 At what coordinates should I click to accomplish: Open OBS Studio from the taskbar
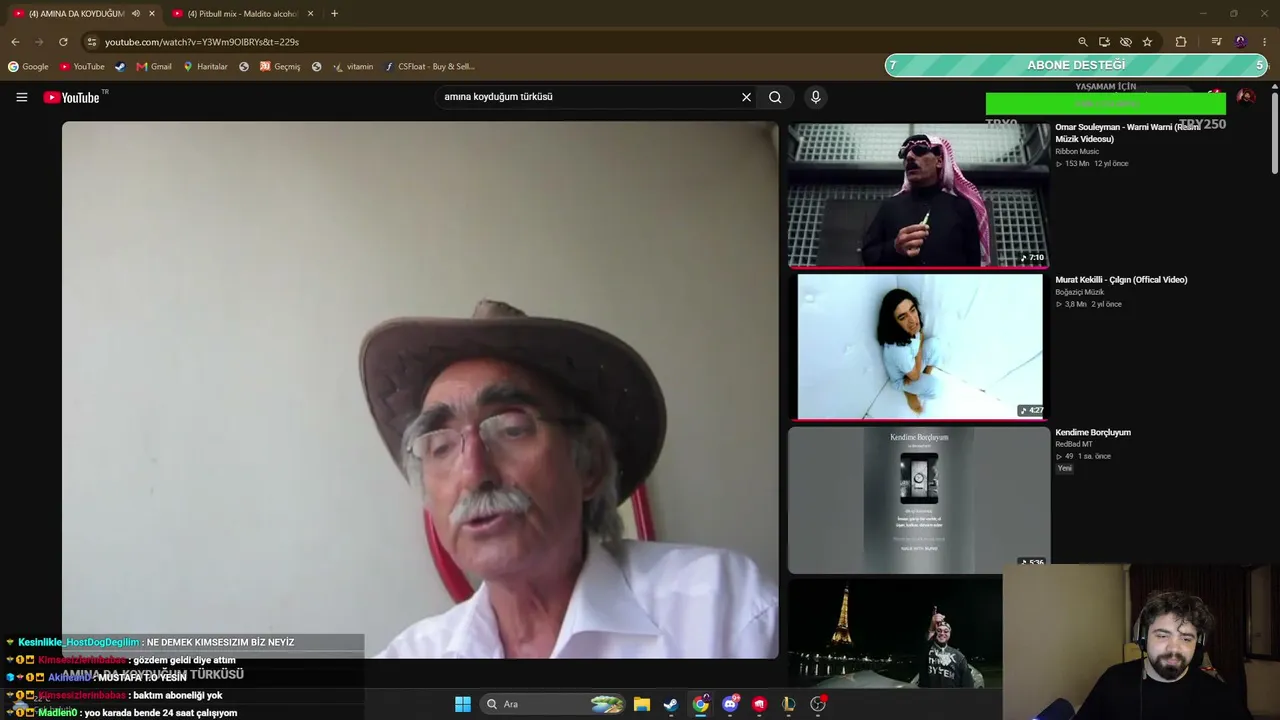coord(818,704)
